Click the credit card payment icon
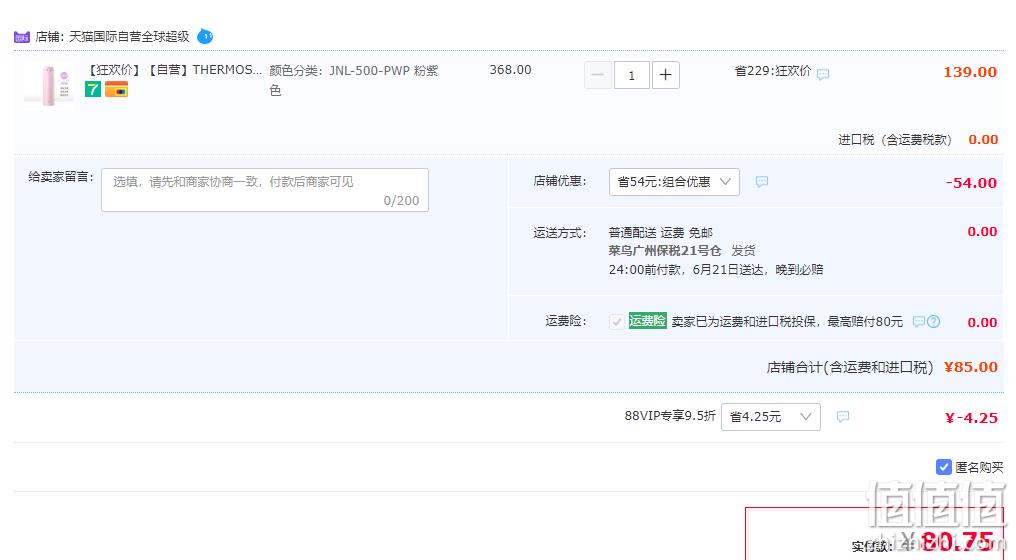This screenshot has width=1016, height=560. click(x=117, y=89)
